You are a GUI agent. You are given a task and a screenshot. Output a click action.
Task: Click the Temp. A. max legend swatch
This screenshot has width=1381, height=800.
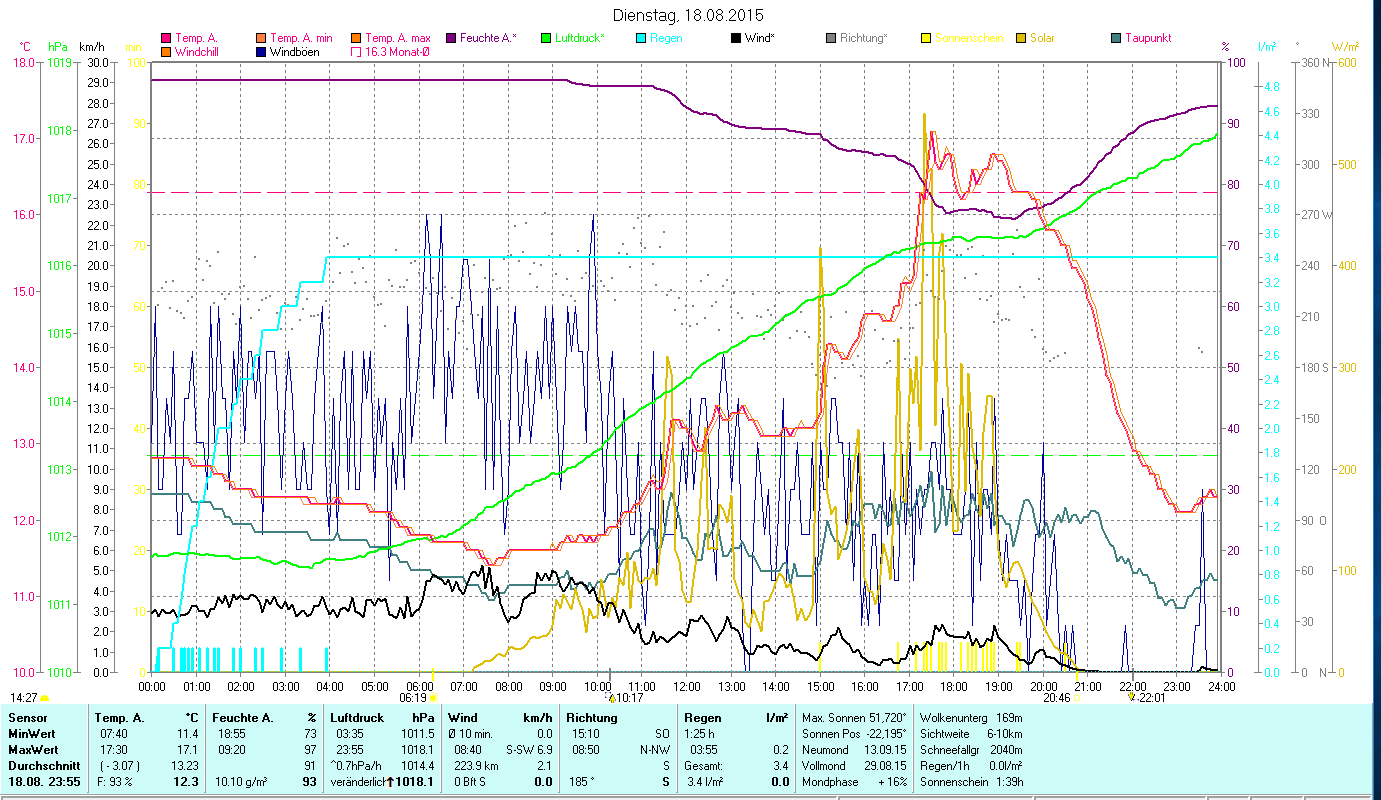coord(356,38)
